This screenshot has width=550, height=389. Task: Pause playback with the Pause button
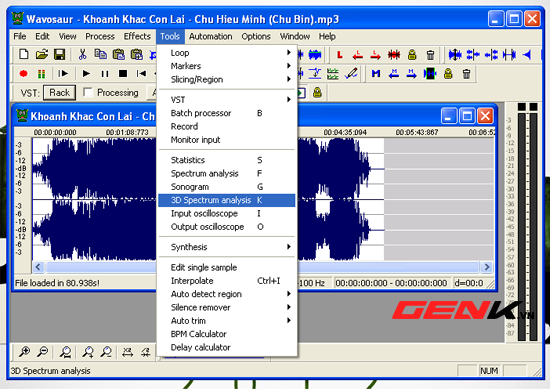(x=105, y=74)
